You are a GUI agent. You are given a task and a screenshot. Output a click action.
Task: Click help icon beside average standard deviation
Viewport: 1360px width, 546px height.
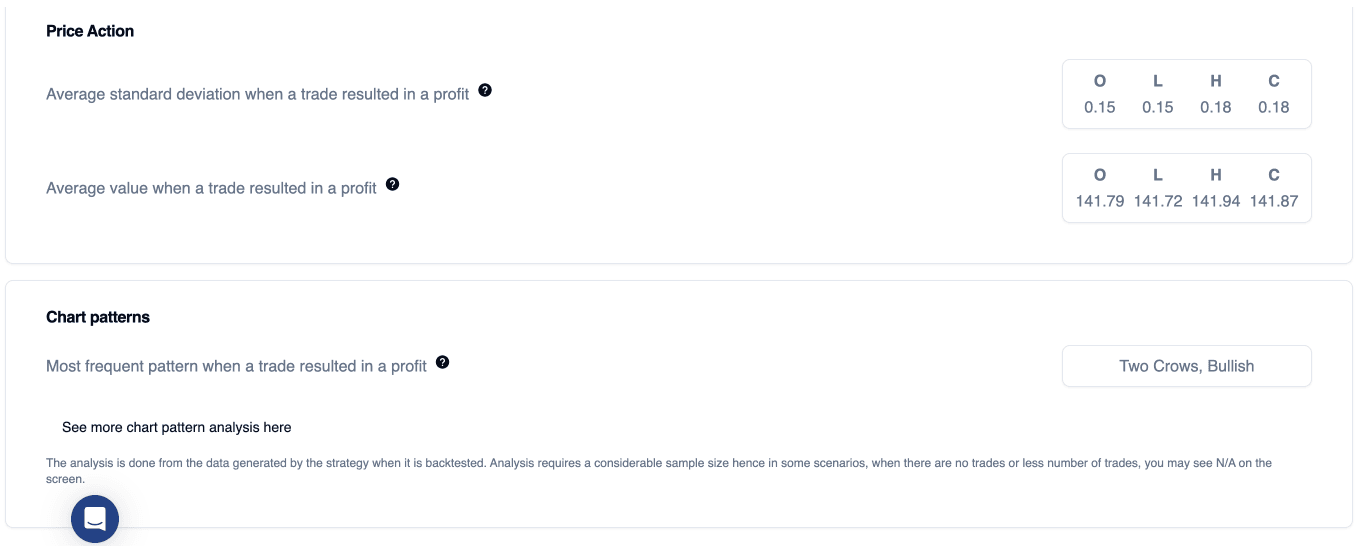pyautogui.click(x=485, y=90)
